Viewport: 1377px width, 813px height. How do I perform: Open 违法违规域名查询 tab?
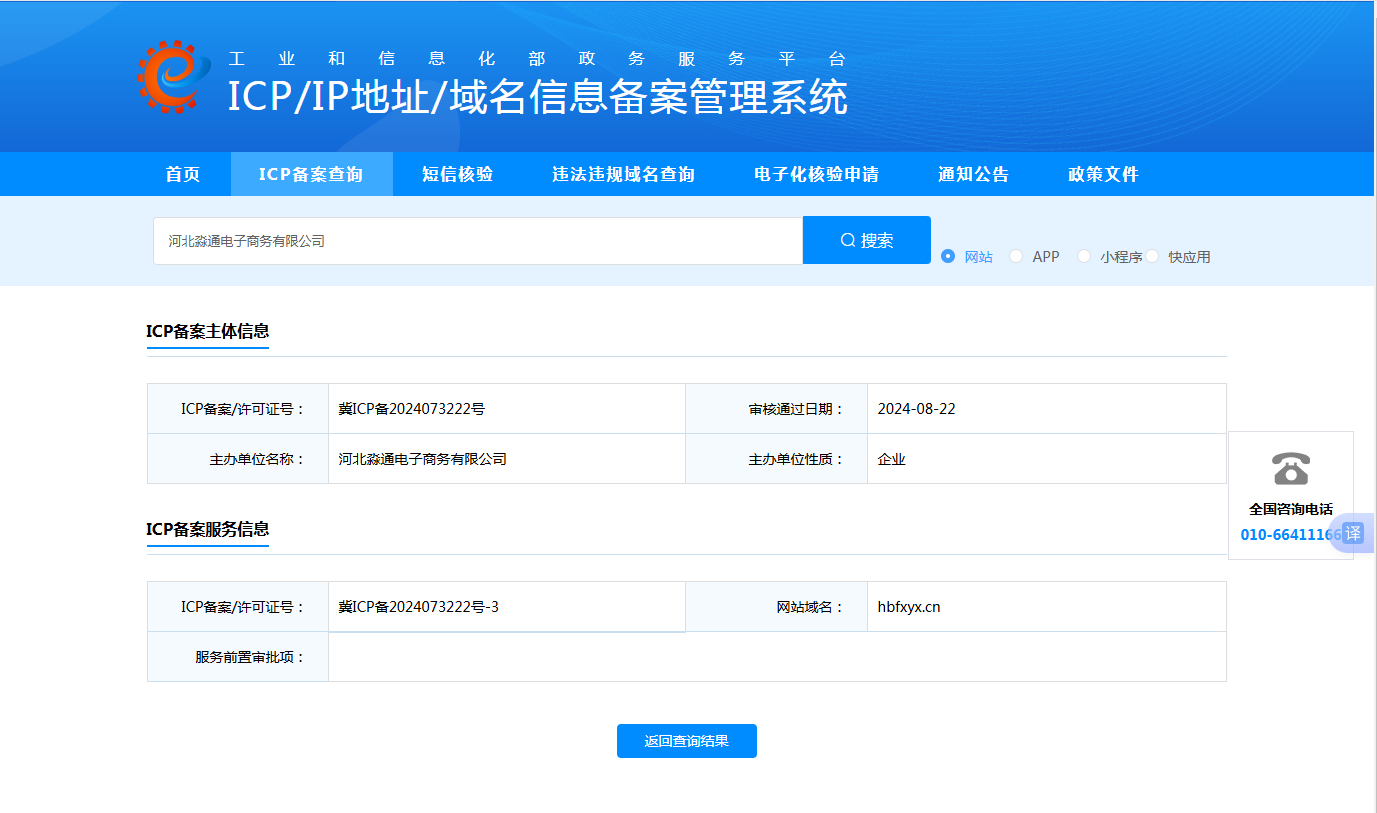click(x=623, y=174)
